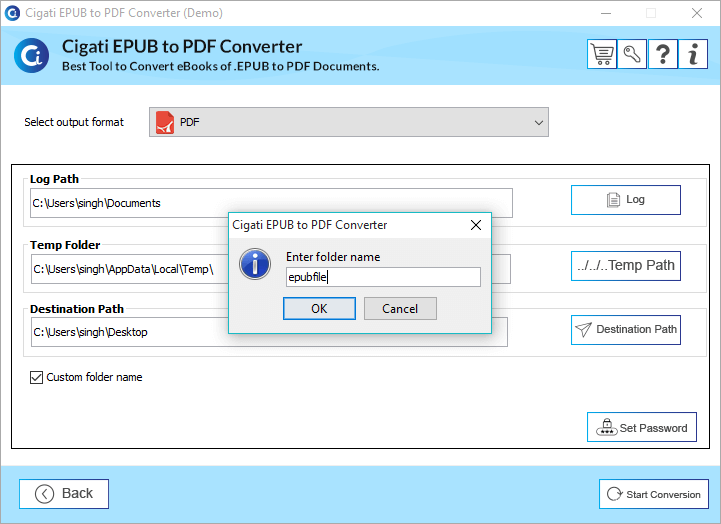The image size is (721, 524).
Task: Go Back to the previous step
Action: [64, 494]
